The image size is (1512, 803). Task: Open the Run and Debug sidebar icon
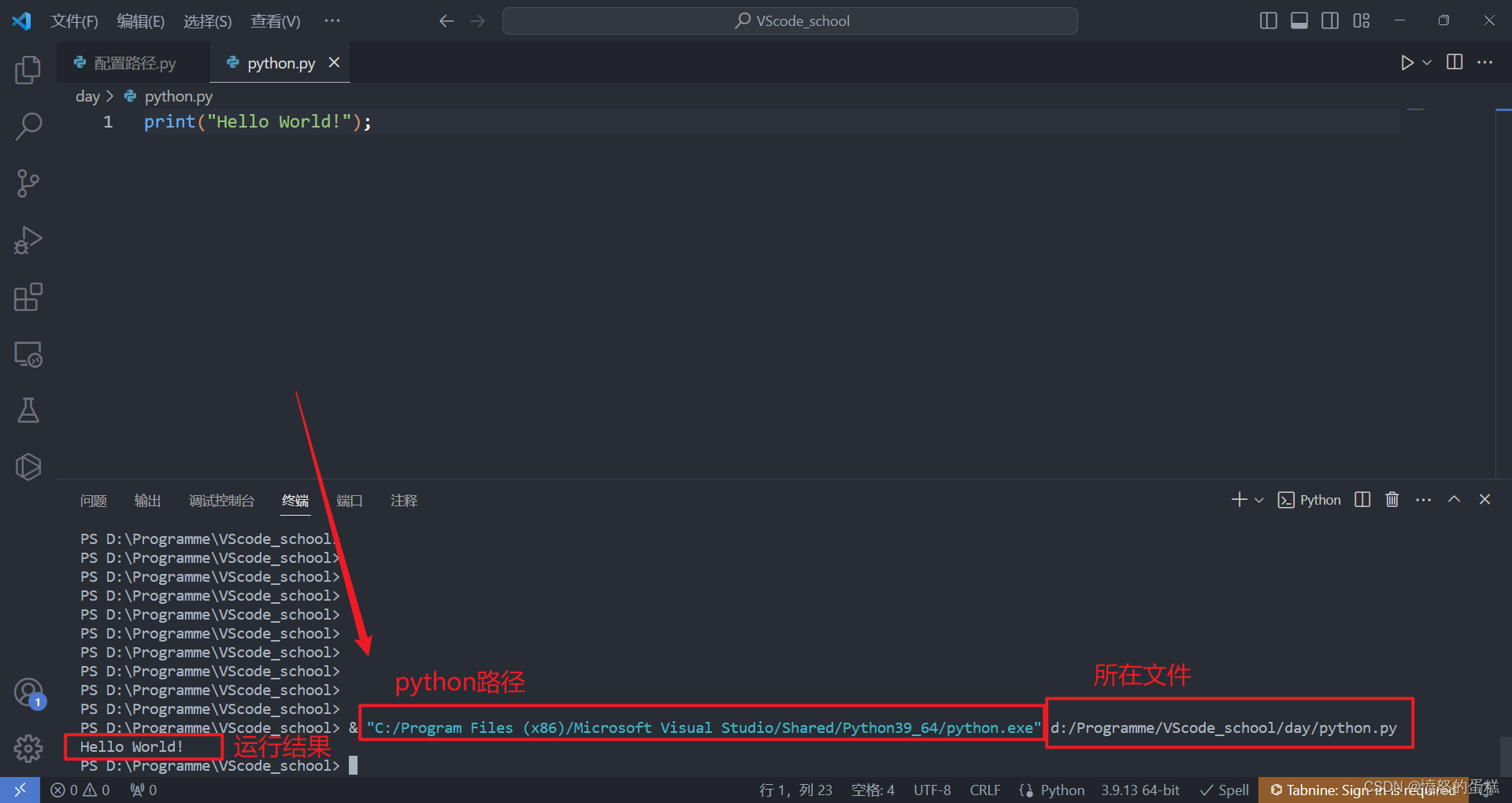pyautogui.click(x=28, y=240)
